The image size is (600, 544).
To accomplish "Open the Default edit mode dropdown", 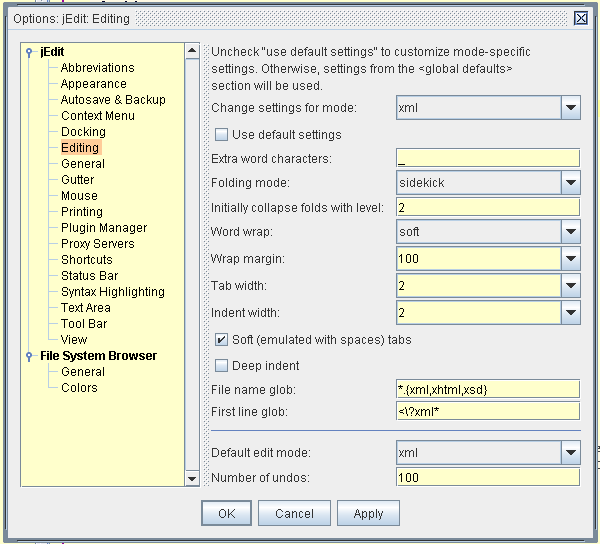I will coord(488,453).
